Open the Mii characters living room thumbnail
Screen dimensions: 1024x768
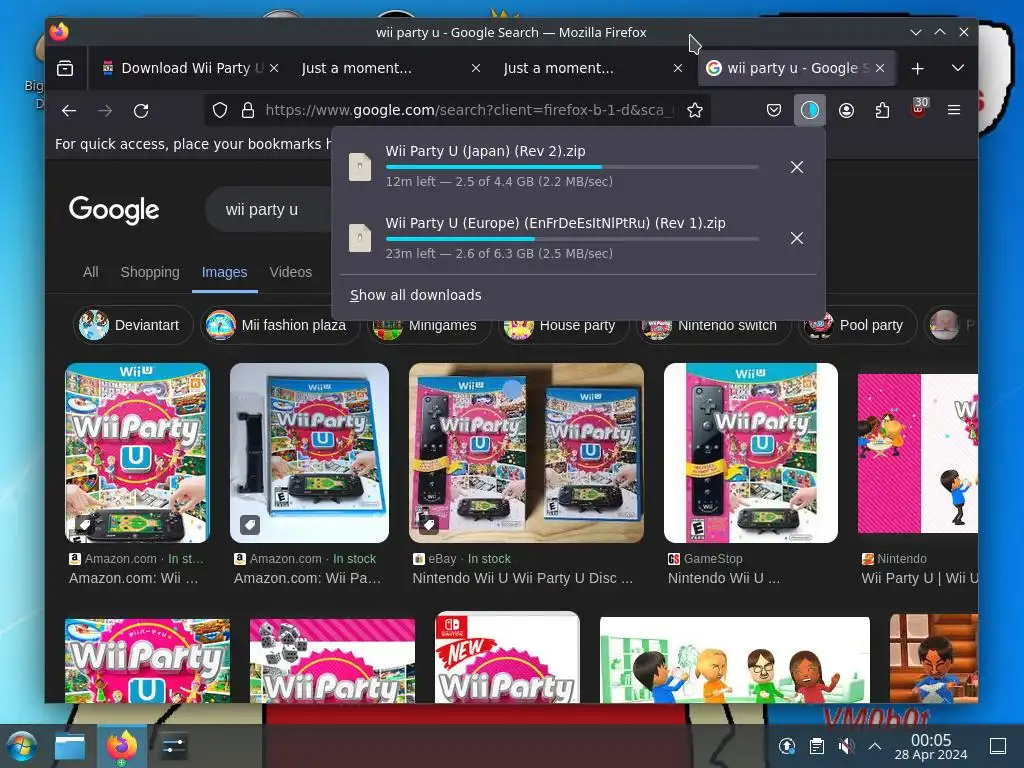click(735, 660)
